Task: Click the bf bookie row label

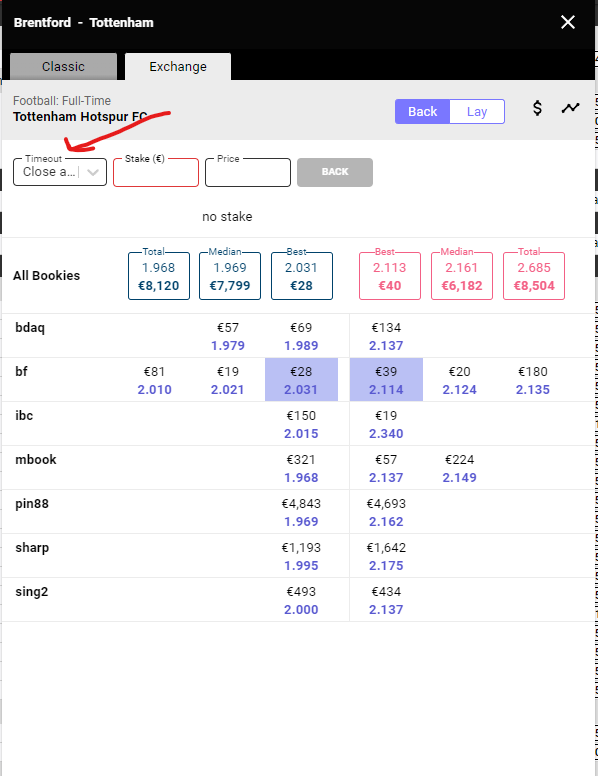Action: [x=21, y=372]
